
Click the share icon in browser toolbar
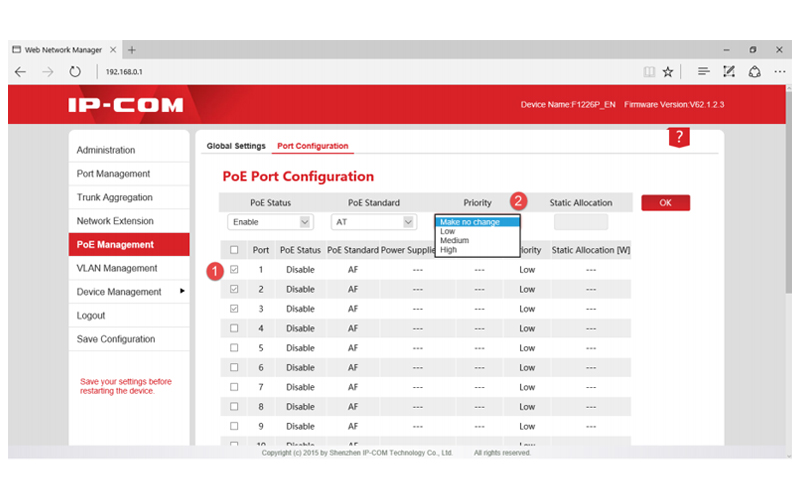pyautogui.click(x=755, y=71)
